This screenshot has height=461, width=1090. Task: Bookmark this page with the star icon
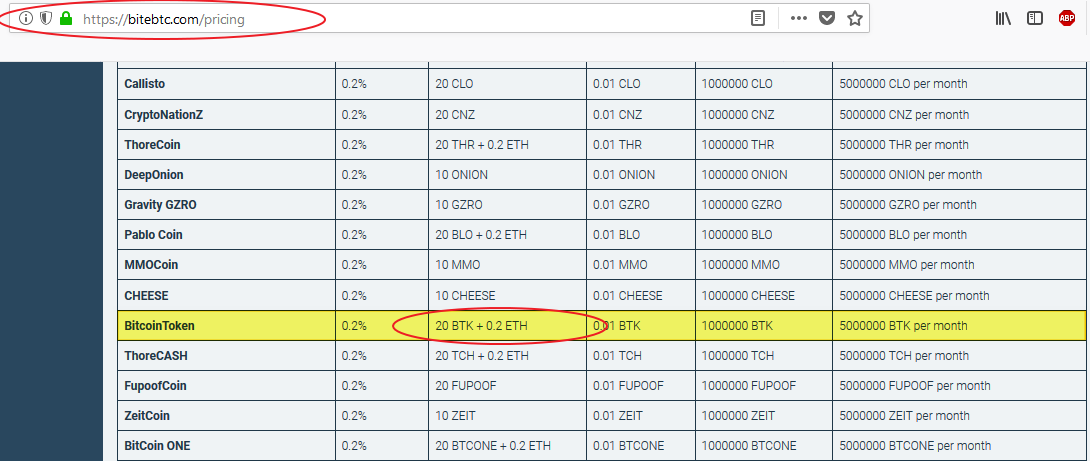tap(855, 19)
